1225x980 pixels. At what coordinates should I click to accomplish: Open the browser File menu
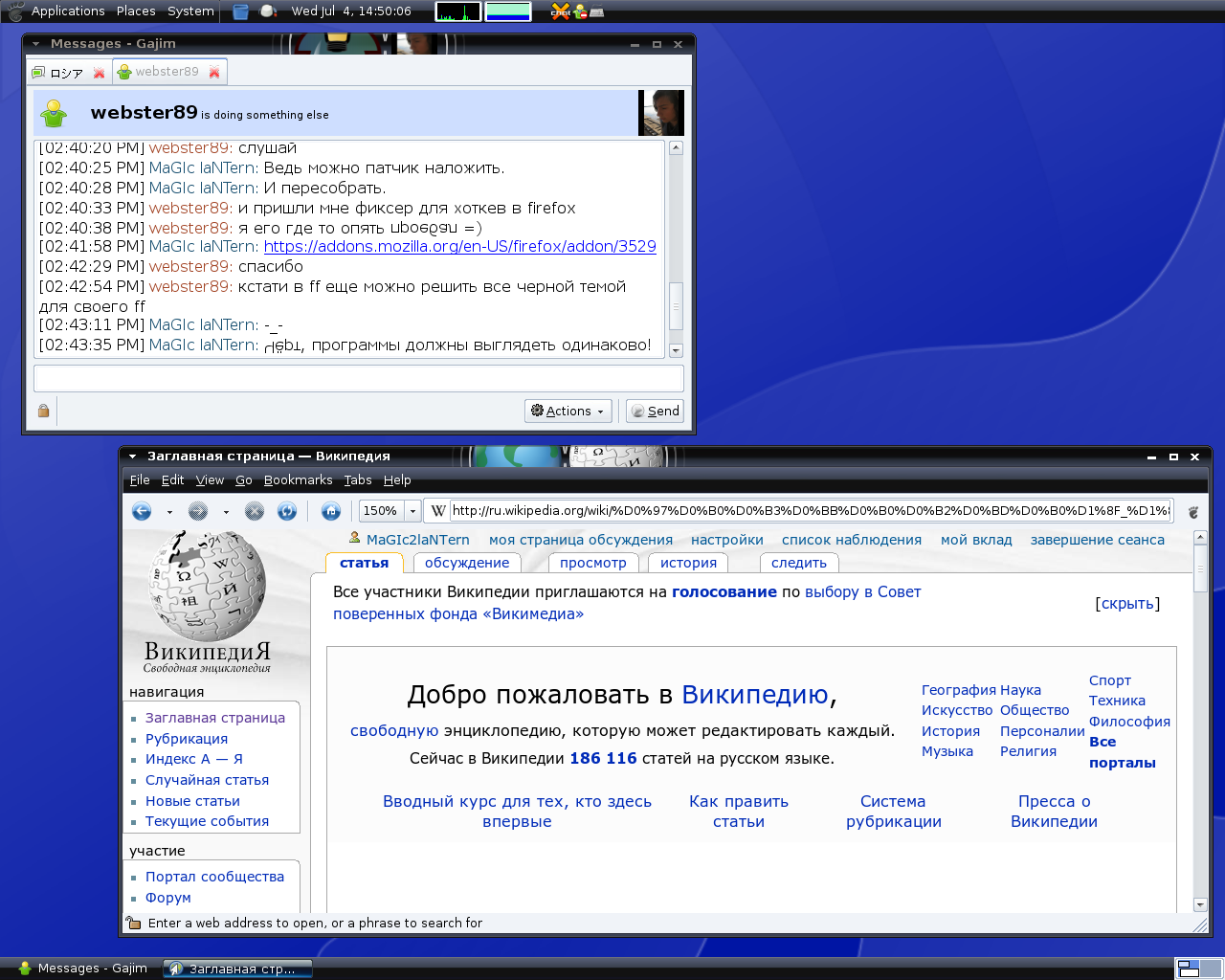coord(140,480)
